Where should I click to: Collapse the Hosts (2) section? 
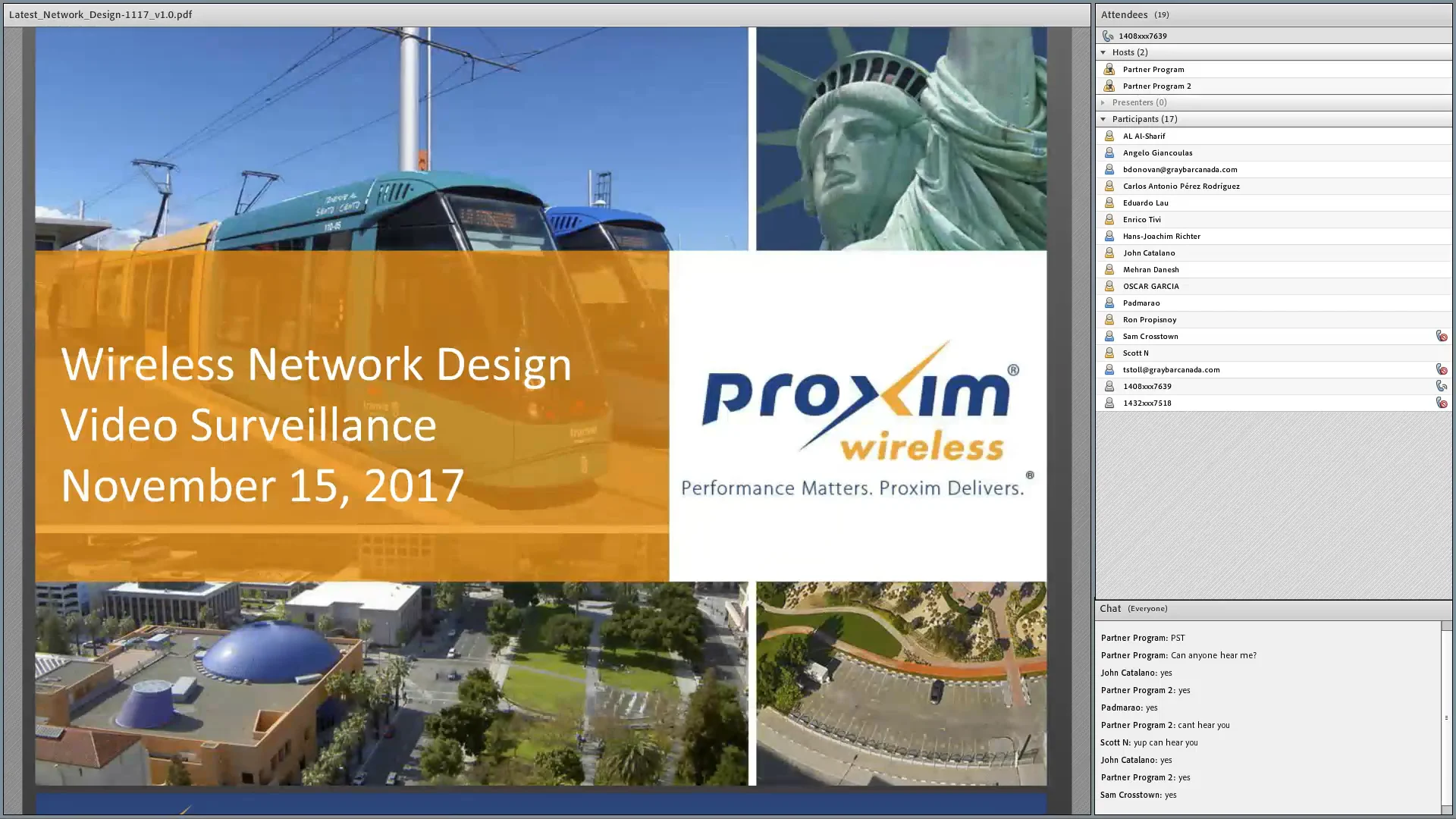(1103, 52)
